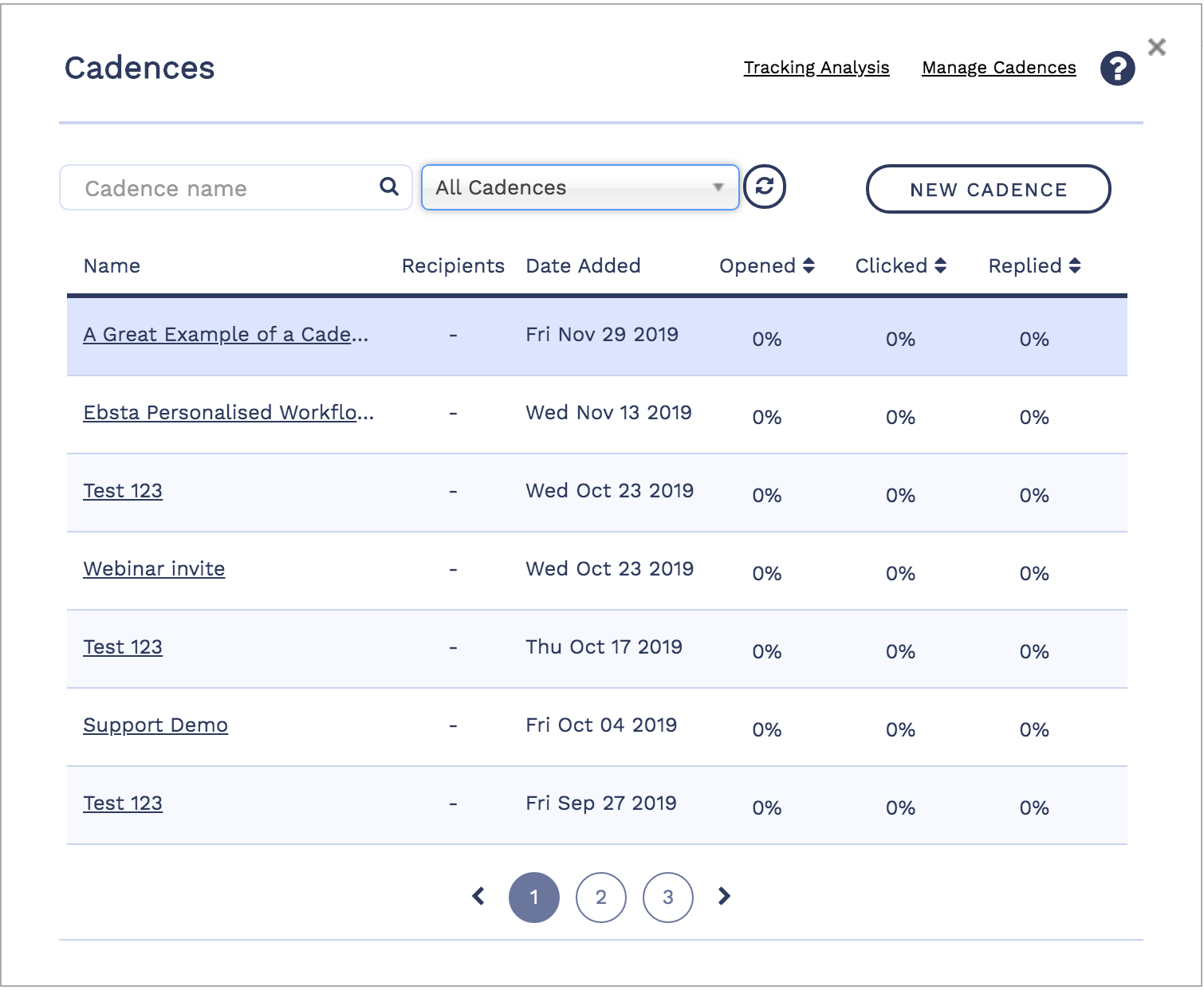The width and height of the screenshot is (1204, 990).
Task: Open A Great Example cadence
Action: tap(226, 334)
